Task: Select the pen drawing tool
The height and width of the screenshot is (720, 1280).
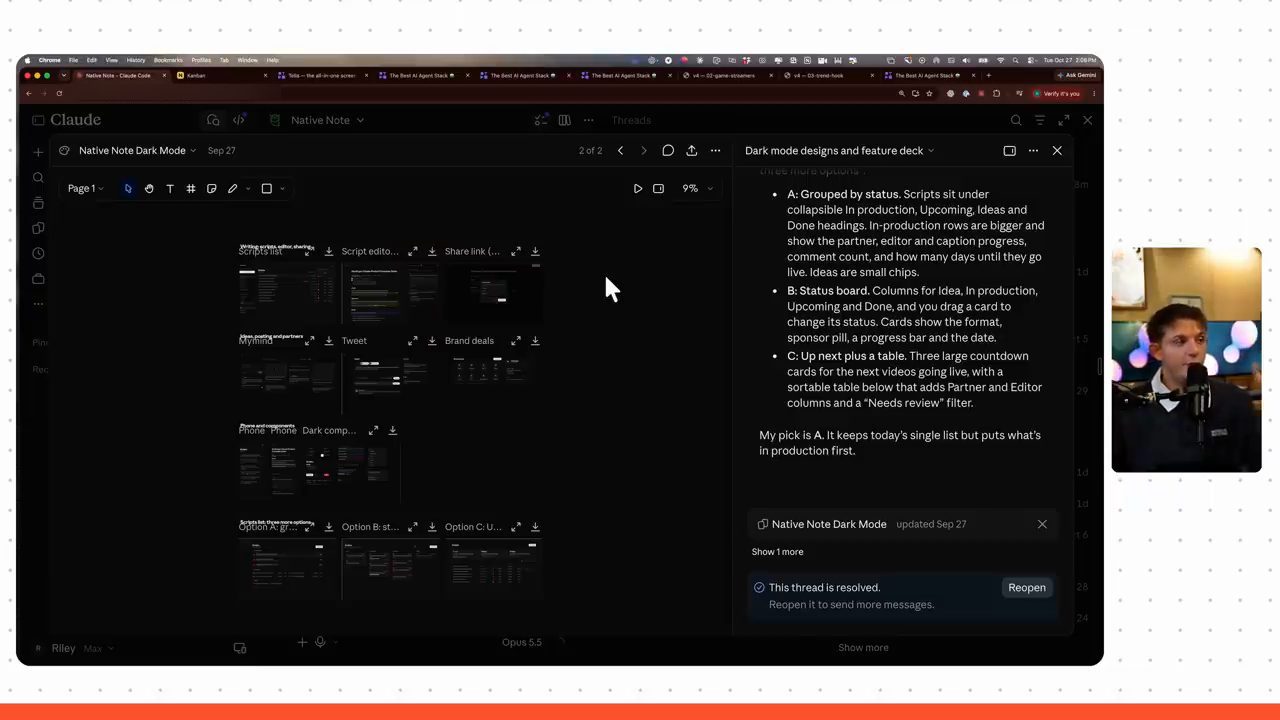Action: click(x=233, y=188)
